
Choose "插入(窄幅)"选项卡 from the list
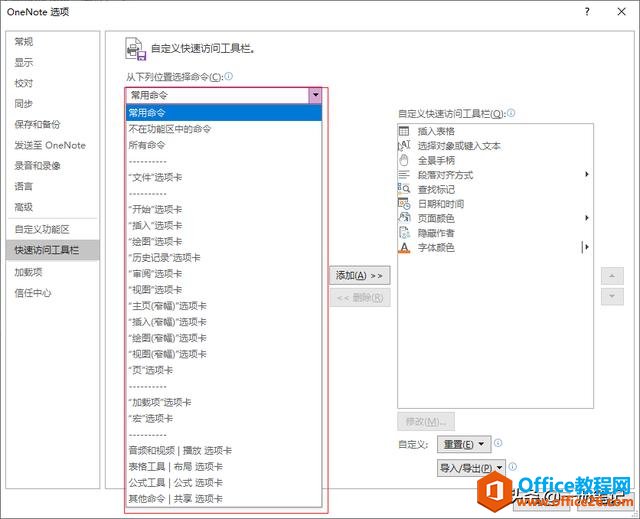click(224, 322)
